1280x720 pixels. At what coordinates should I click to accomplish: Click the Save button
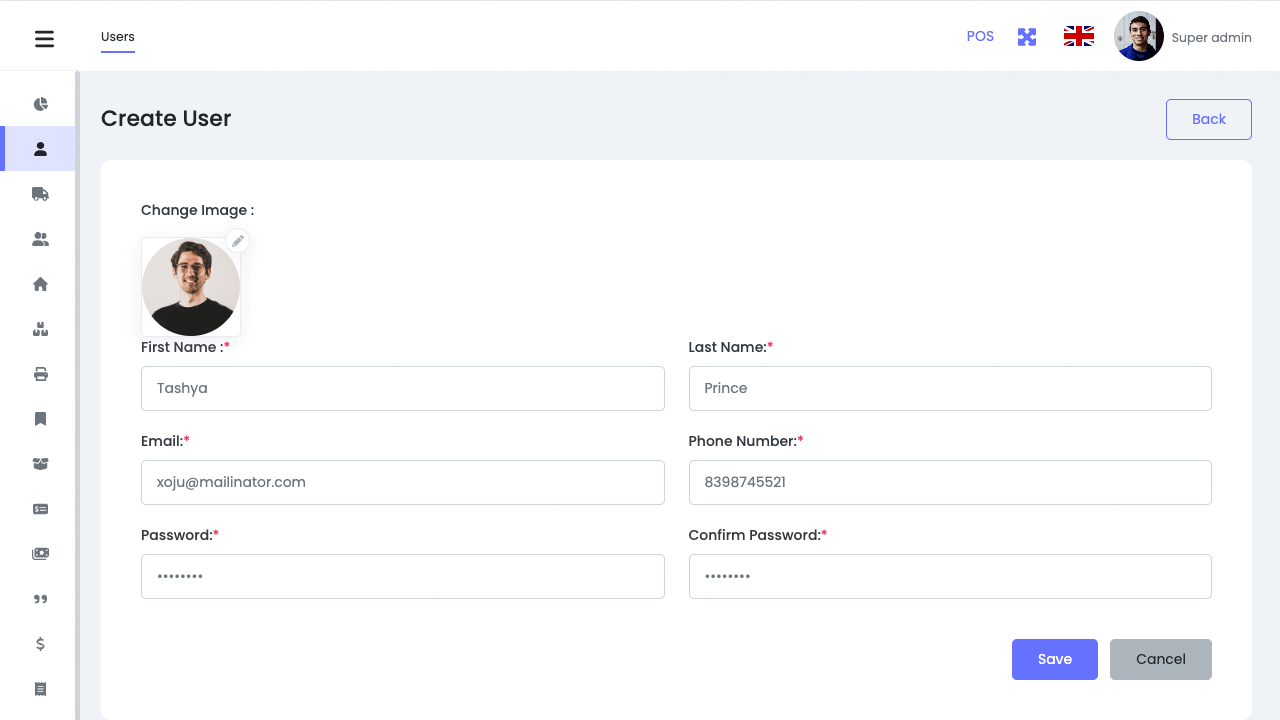tap(1054, 659)
